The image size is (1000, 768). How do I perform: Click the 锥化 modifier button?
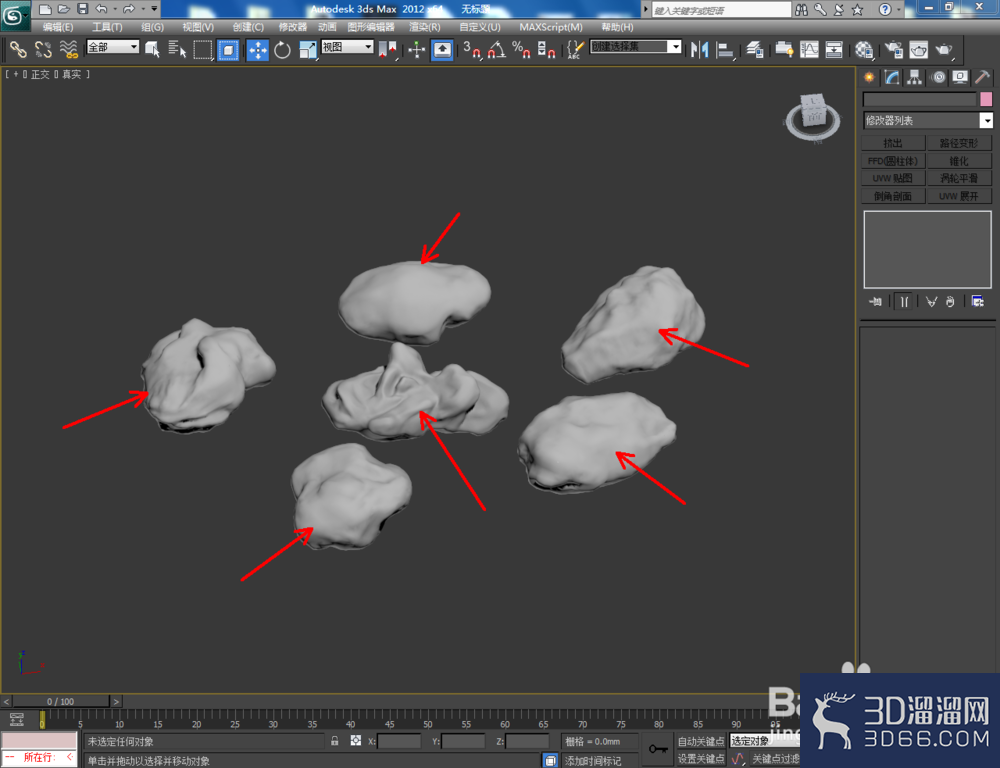tap(959, 161)
